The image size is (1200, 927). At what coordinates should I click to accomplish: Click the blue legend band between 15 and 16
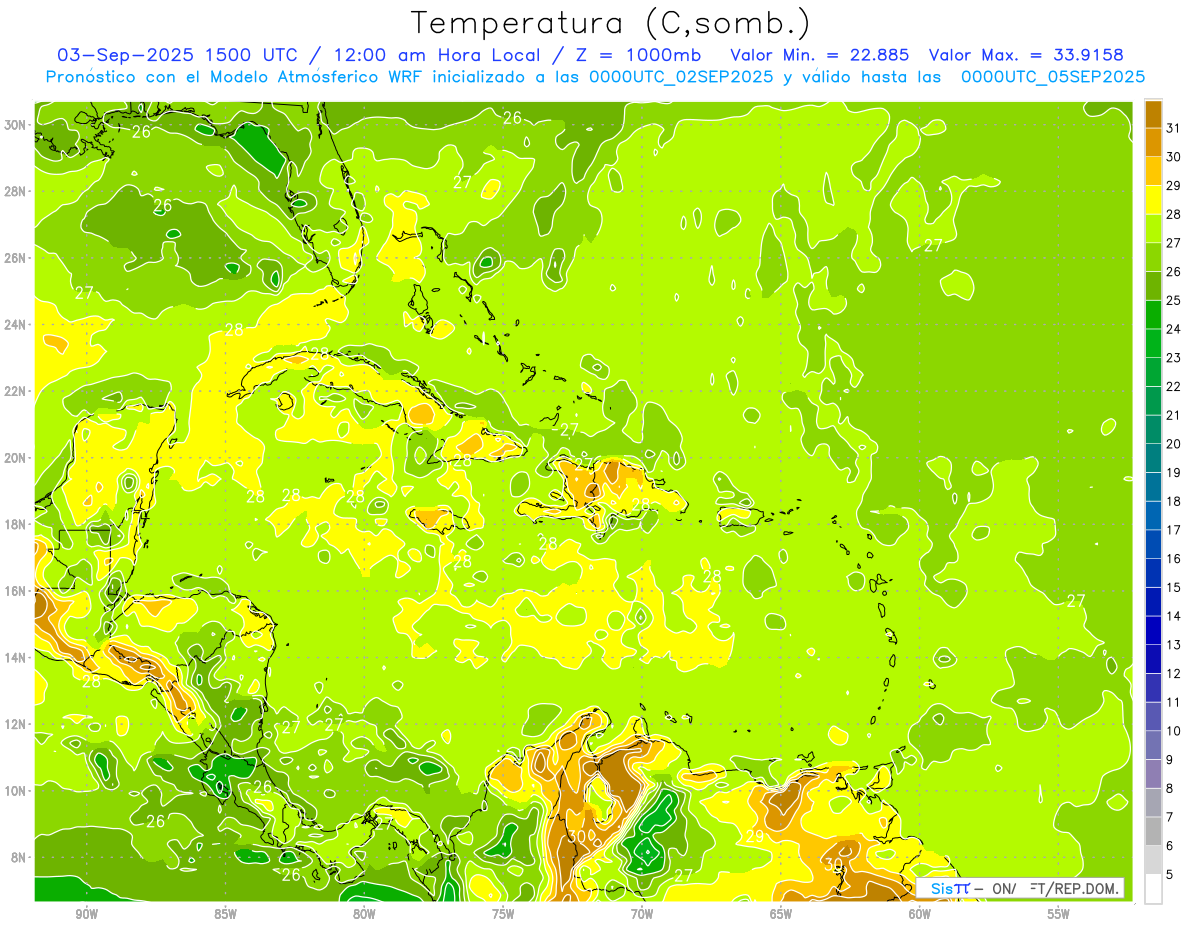click(1153, 573)
